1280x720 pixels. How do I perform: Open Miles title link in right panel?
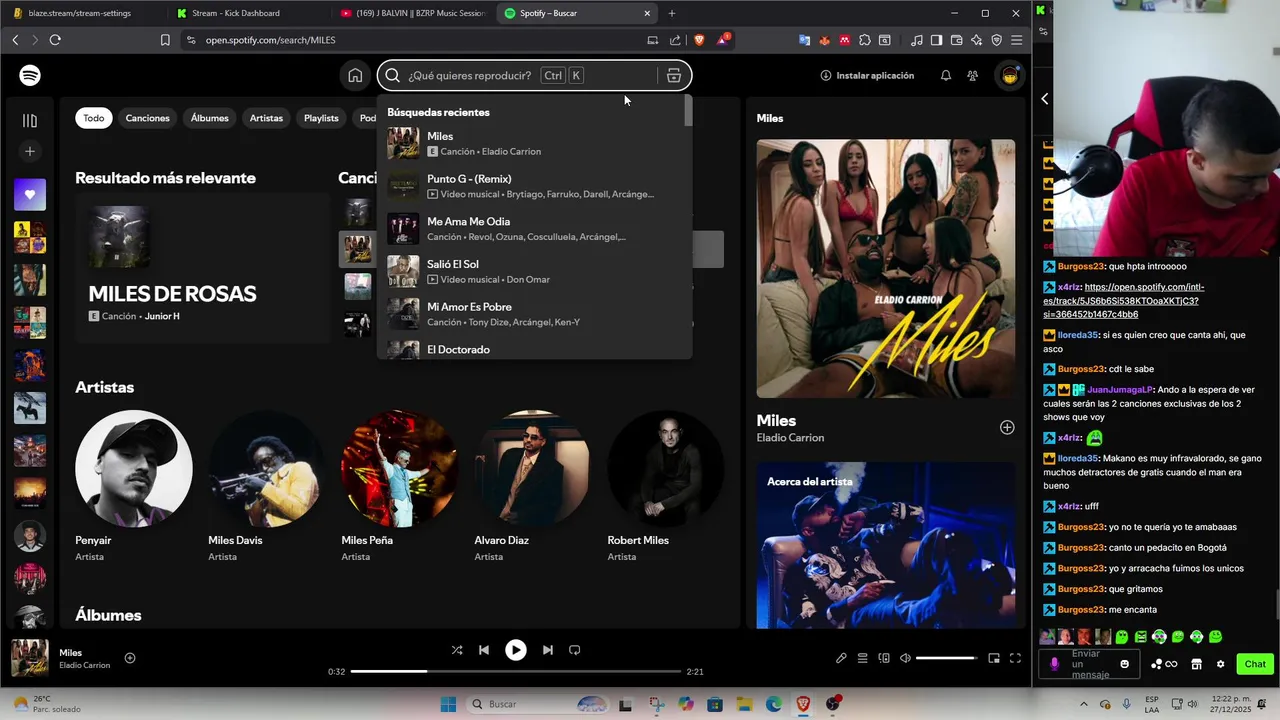pyautogui.click(x=776, y=421)
